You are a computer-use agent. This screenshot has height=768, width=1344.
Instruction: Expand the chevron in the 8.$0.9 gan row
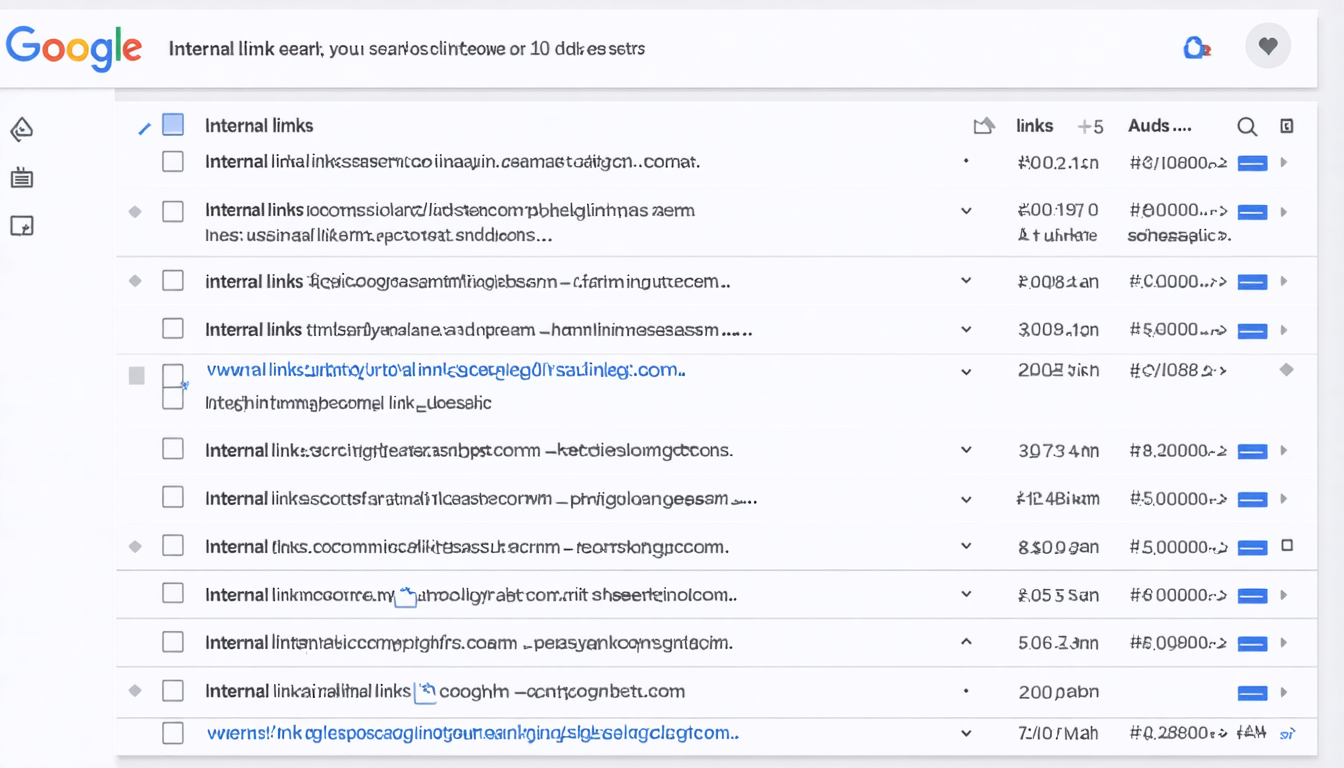(x=966, y=546)
